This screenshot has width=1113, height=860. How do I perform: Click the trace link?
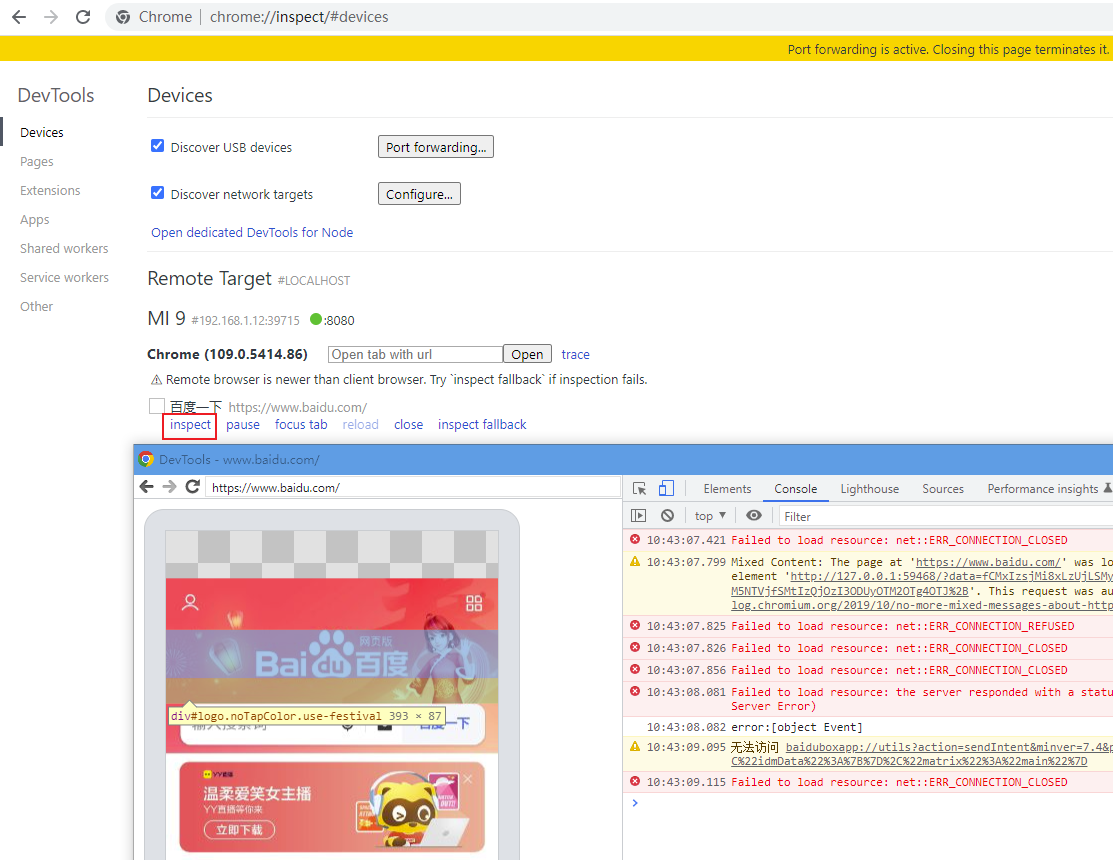(x=576, y=354)
